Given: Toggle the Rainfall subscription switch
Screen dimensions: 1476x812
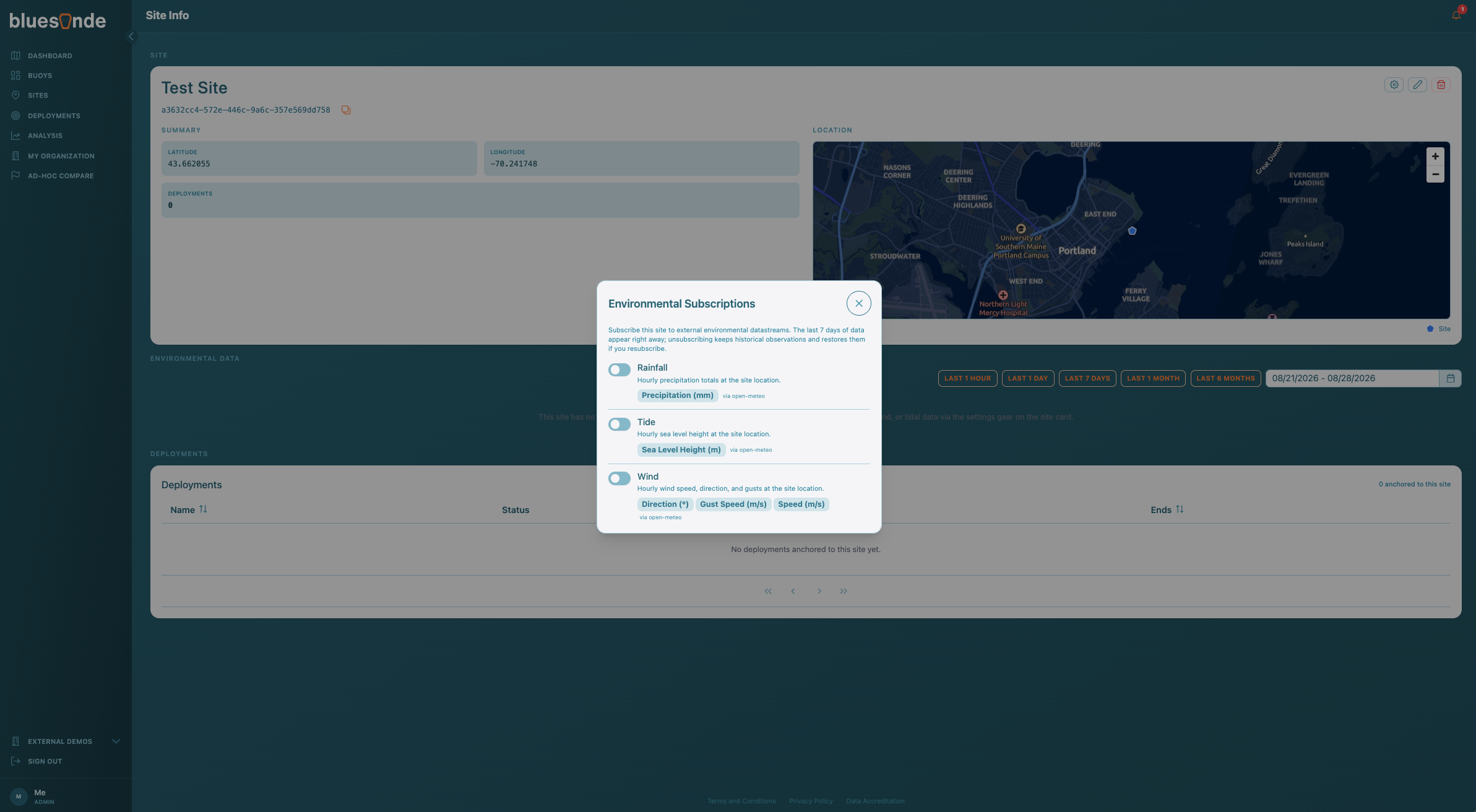Looking at the screenshot, I should [619, 369].
